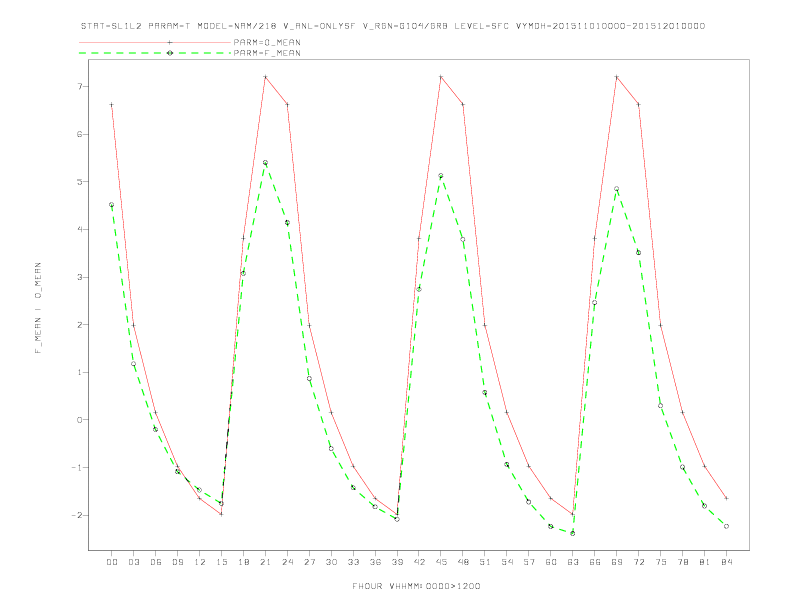This screenshot has height=612, width=792.
Task: Click the red solid line sample in legend
Action: point(155,42)
